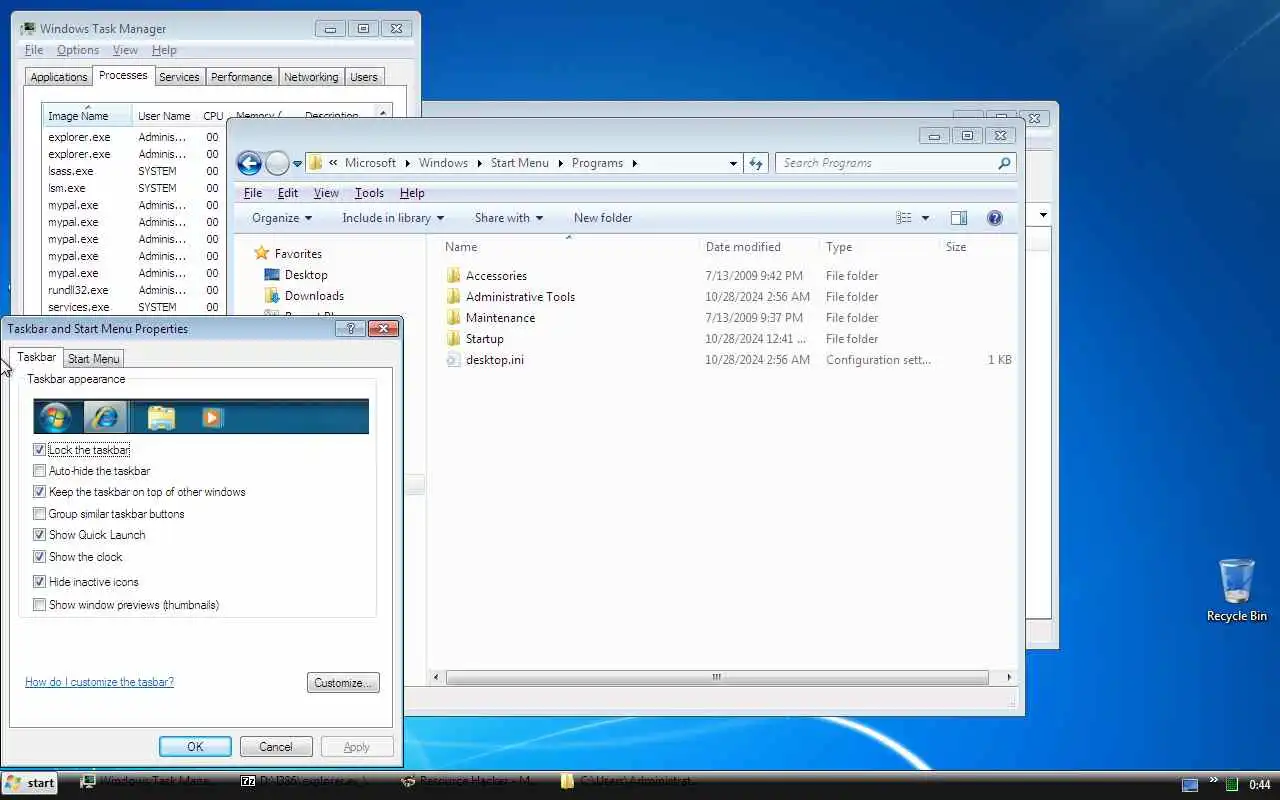Select the Maintenance folder icon
This screenshot has width=1280, height=800.
(x=453, y=317)
